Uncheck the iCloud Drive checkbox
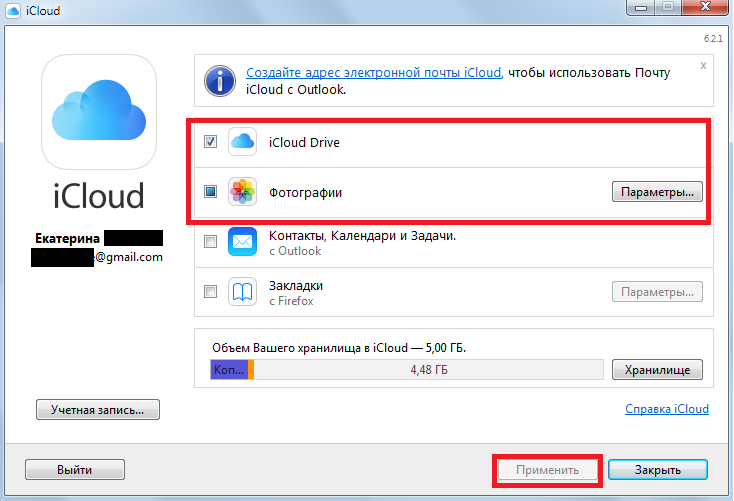 click(x=211, y=141)
